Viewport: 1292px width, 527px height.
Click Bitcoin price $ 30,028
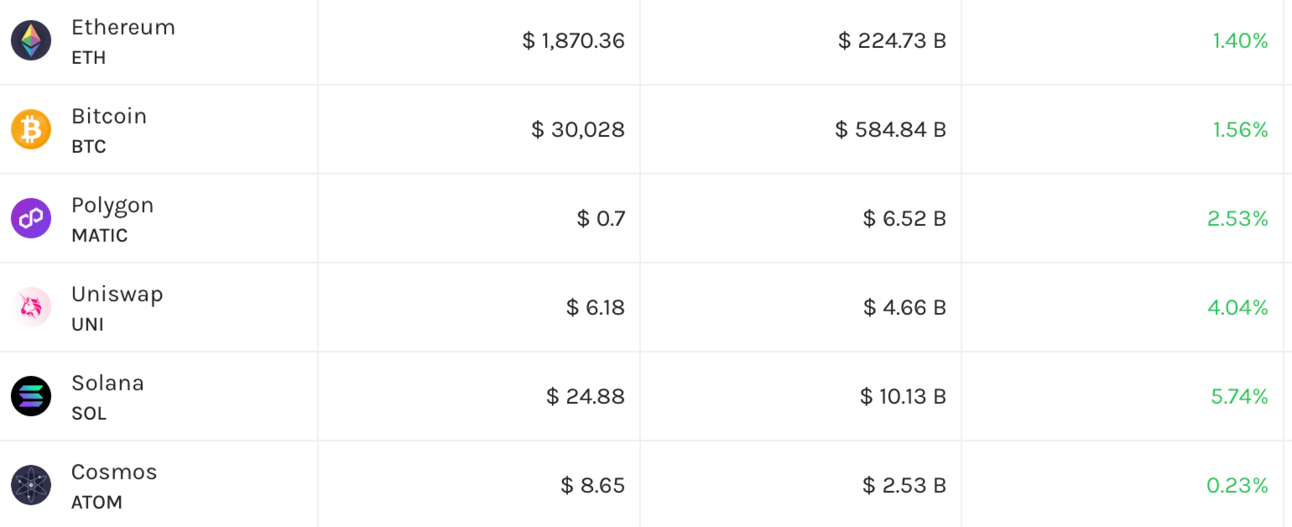pos(578,130)
